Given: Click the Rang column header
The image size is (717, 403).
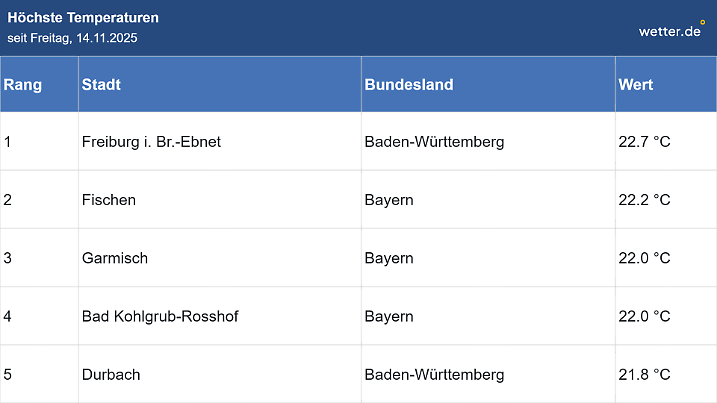Looking at the screenshot, I should [x=23, y=85].
